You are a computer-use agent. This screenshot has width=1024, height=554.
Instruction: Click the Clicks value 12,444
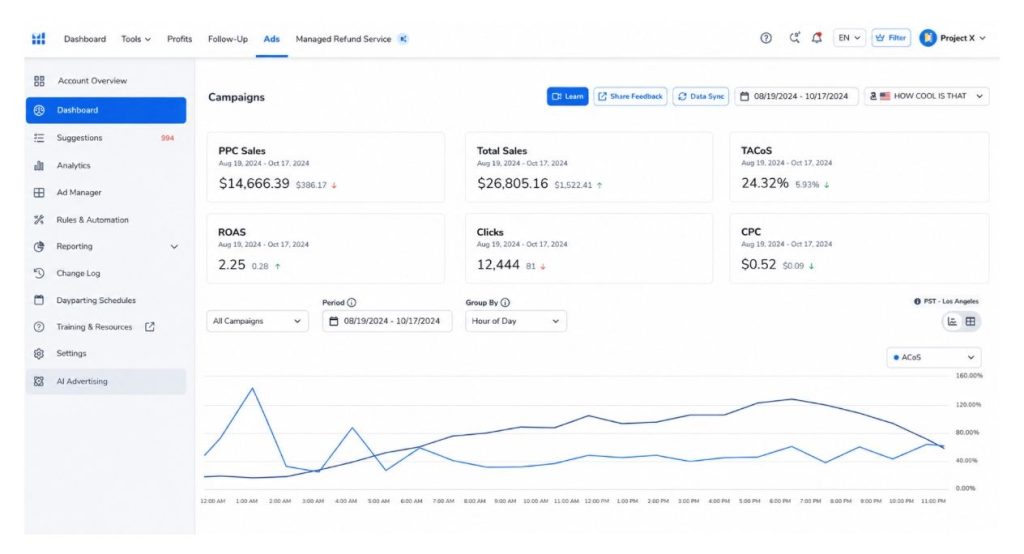click(498, 265)
